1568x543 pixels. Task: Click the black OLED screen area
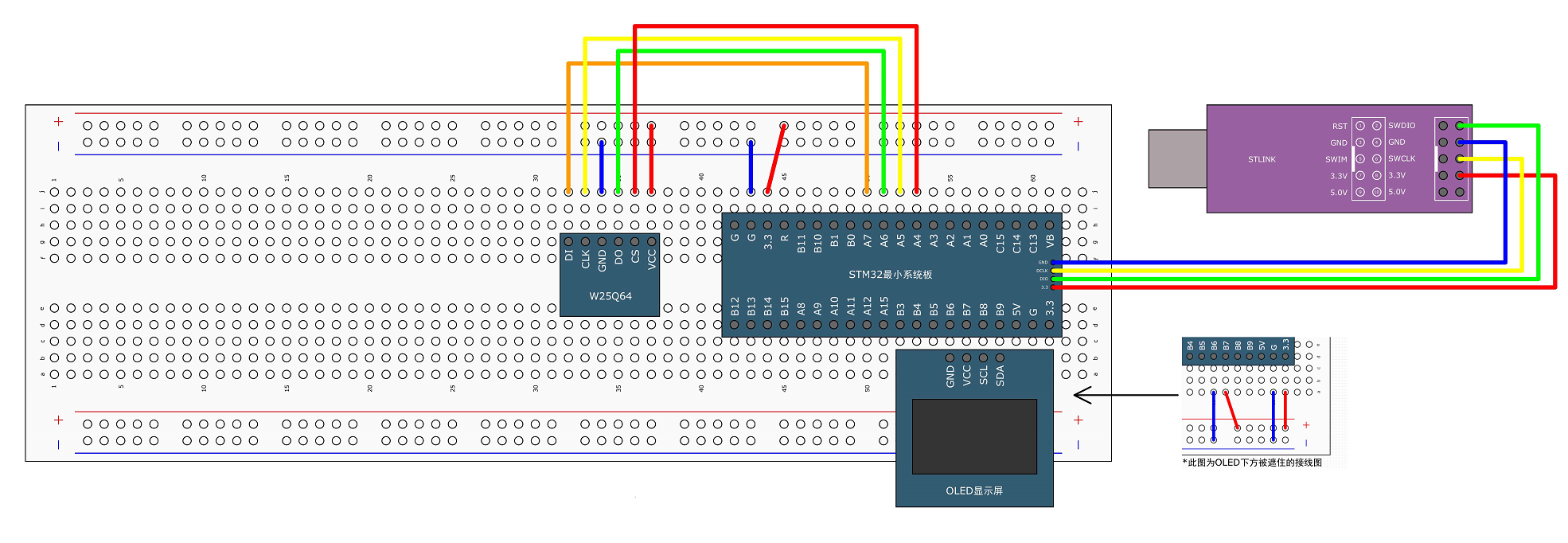click(974, 437)
